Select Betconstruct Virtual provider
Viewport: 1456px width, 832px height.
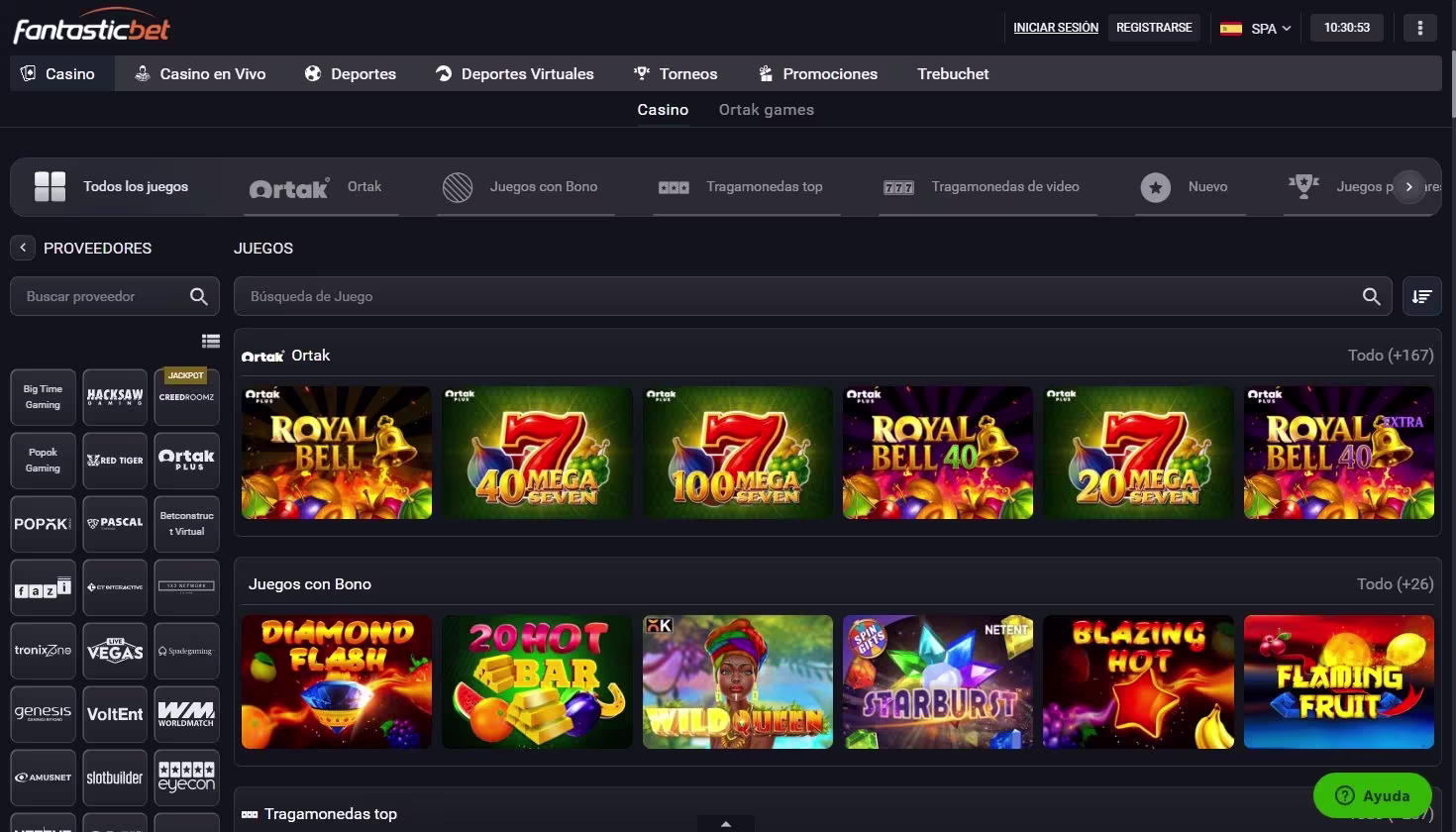coord(186,524)
